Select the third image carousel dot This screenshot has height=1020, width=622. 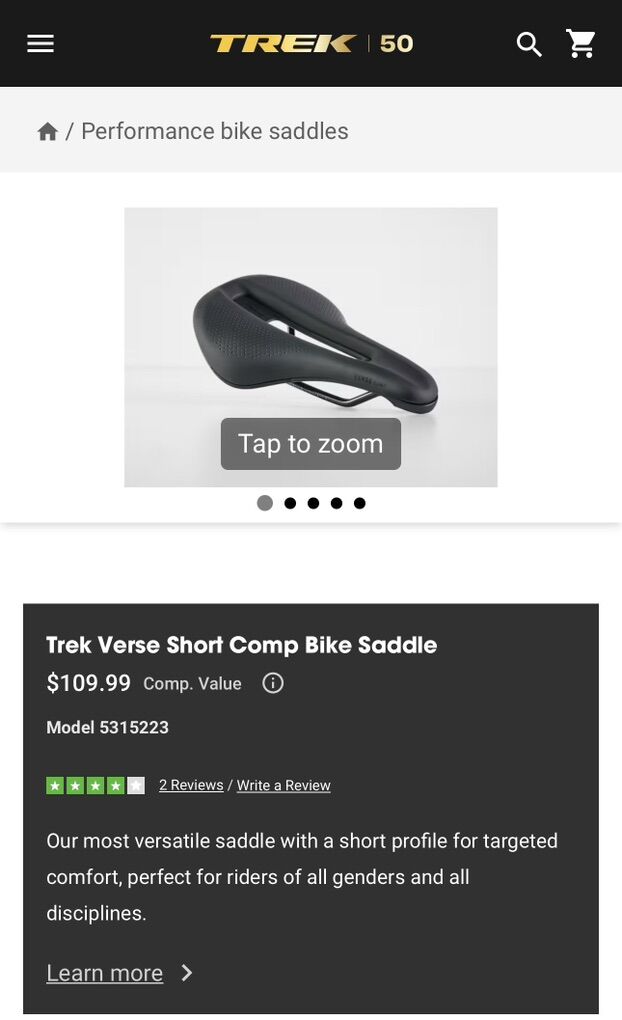(x=313, y=503)
